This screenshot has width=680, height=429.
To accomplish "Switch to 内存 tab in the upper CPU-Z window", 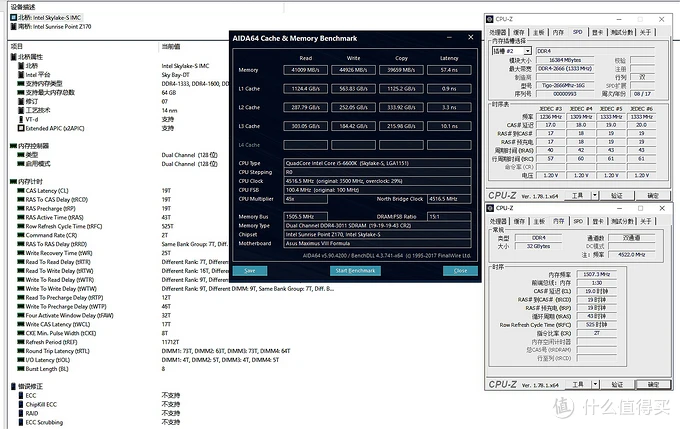I will pos(558,32).
